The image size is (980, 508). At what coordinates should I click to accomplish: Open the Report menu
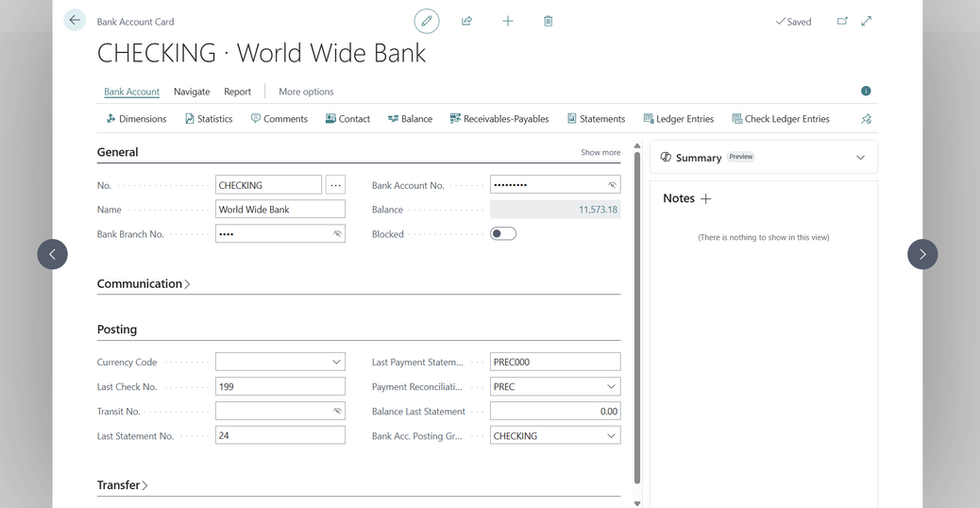tap(238, 91)
